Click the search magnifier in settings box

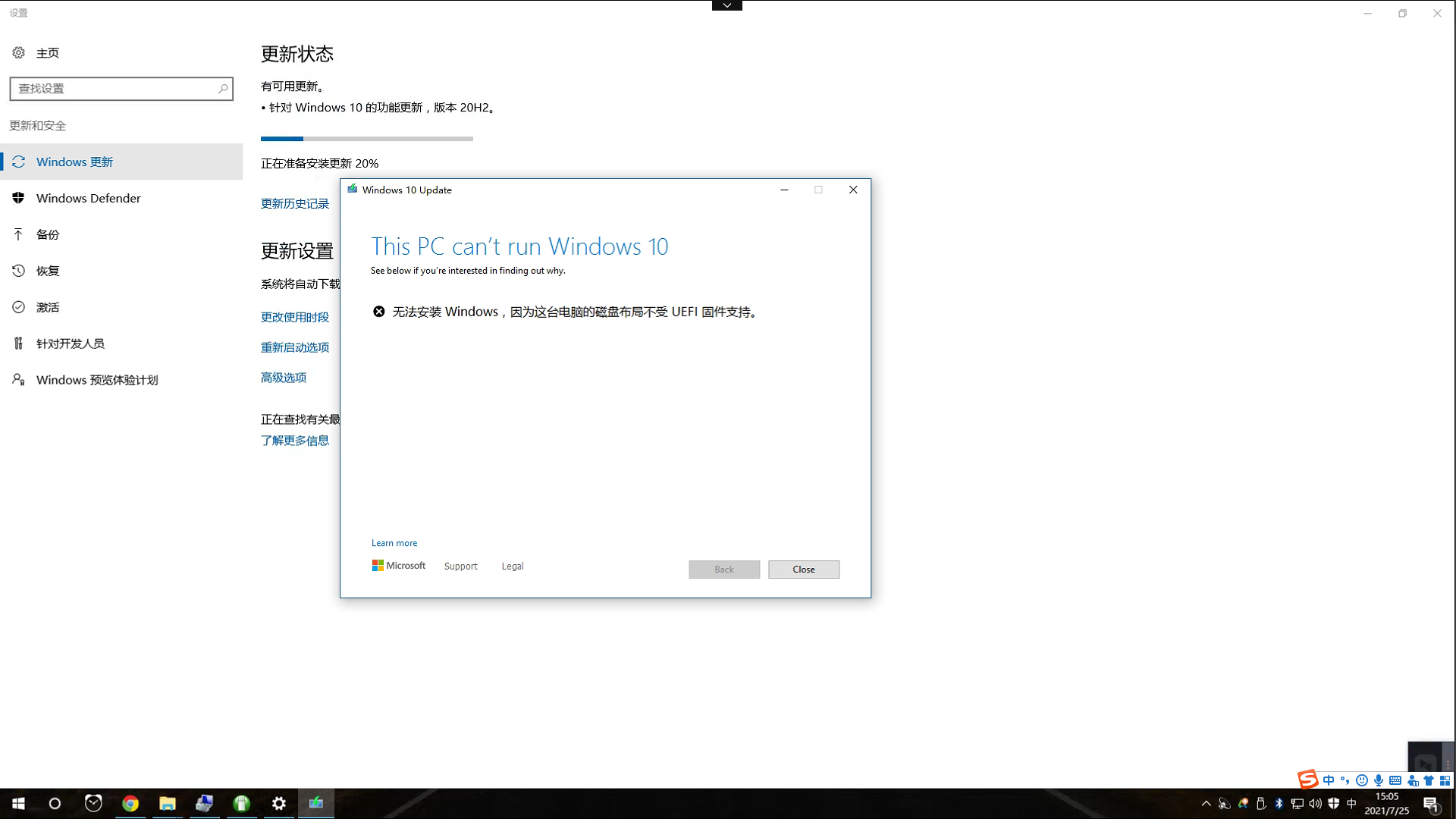coord(223,89)
